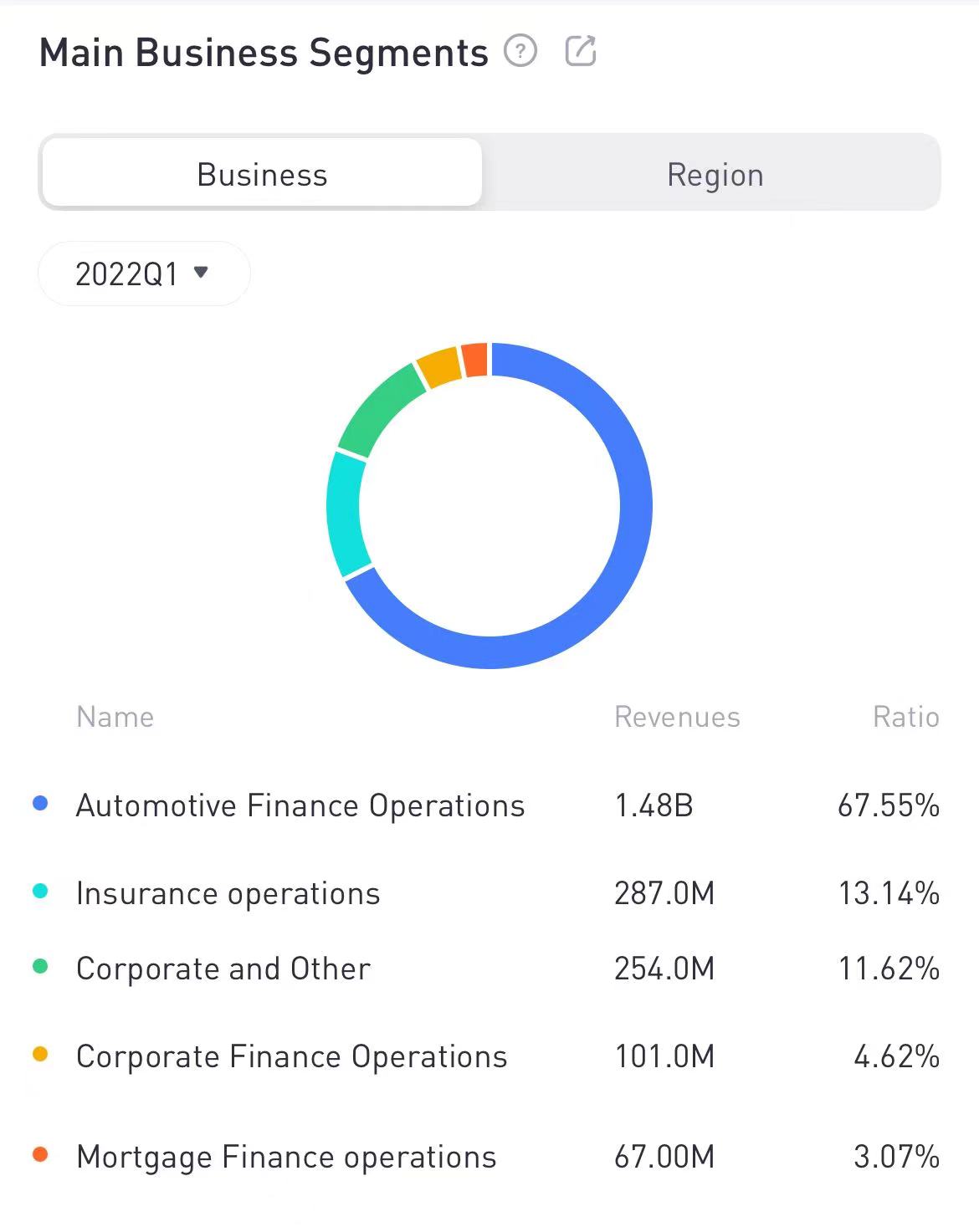The width and height of the screenshot is (979, 1232).
Task: Click the green Corporate and Other segment
Action: (378, 410)
